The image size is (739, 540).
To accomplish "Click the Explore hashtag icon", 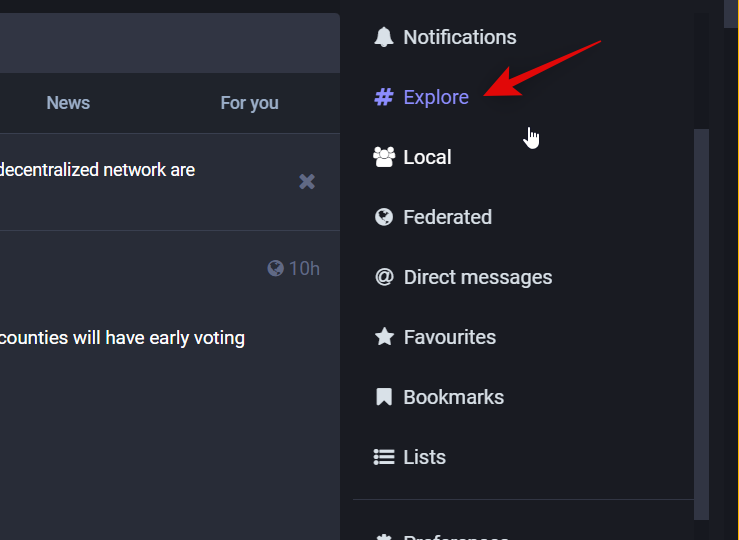I will point(384,97).
